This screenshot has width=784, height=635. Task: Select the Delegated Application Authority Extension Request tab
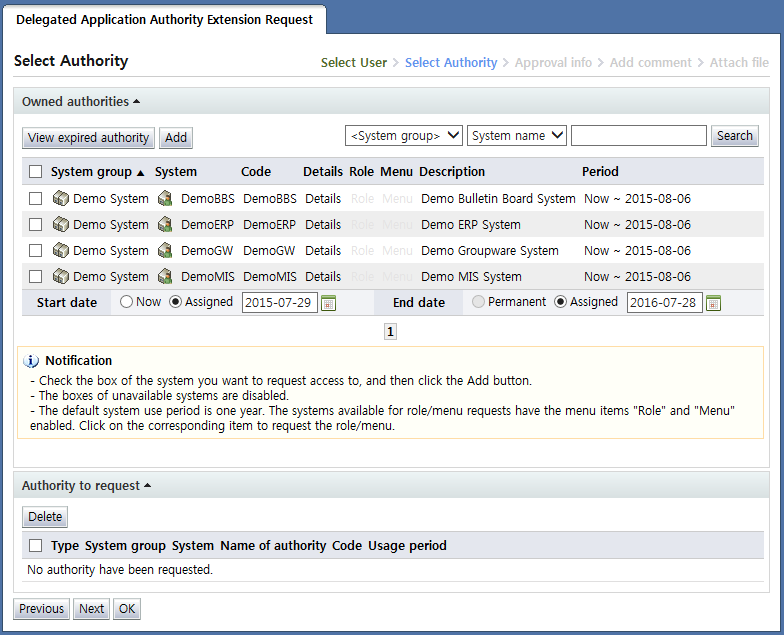tap(164, 19)
